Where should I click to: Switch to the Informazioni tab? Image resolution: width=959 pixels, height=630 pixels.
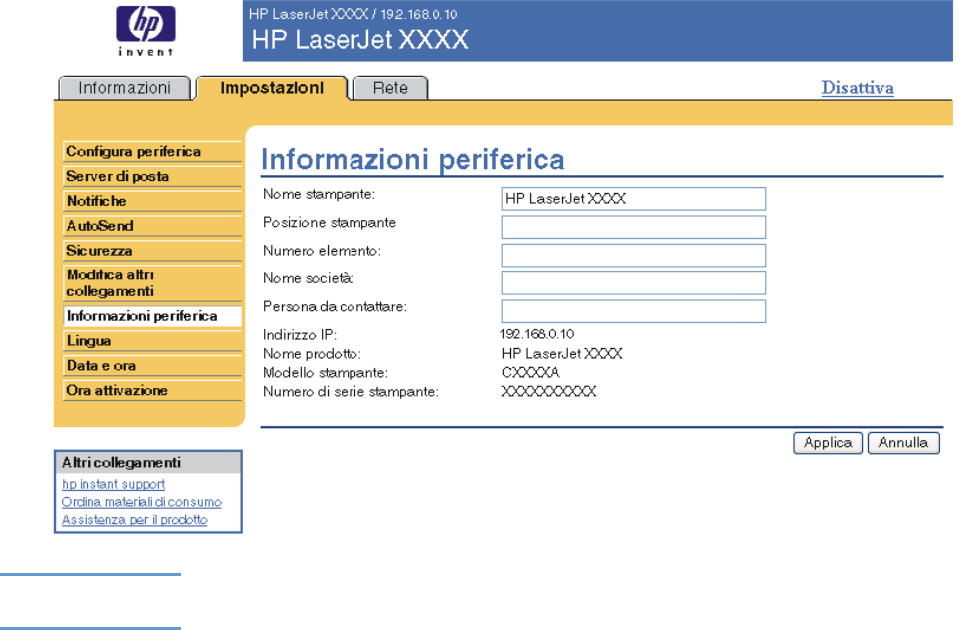pos(125,88)
